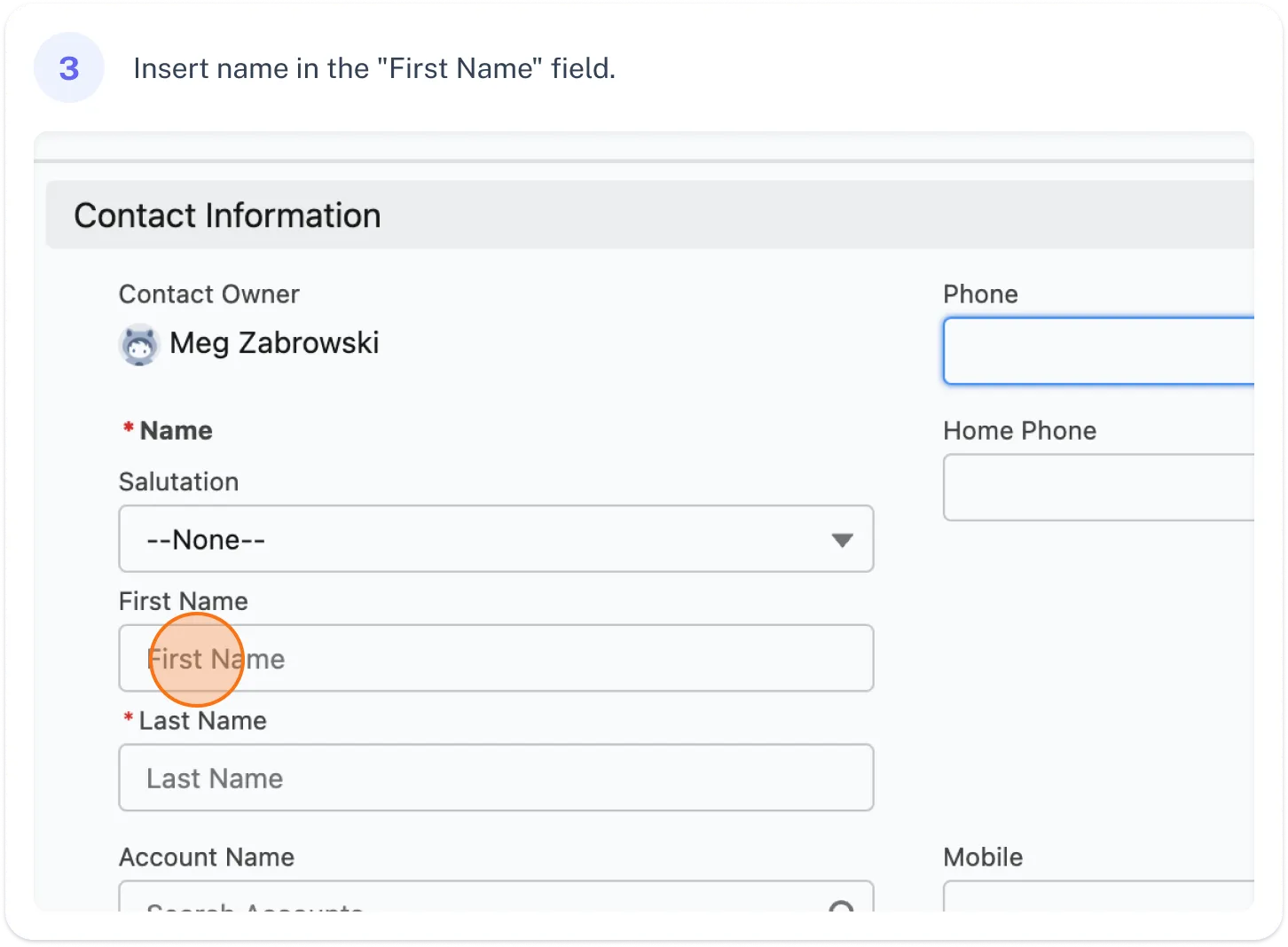Click the "Last Name" required label
The height and width of the screenshot is (947, 1288).
202,721
